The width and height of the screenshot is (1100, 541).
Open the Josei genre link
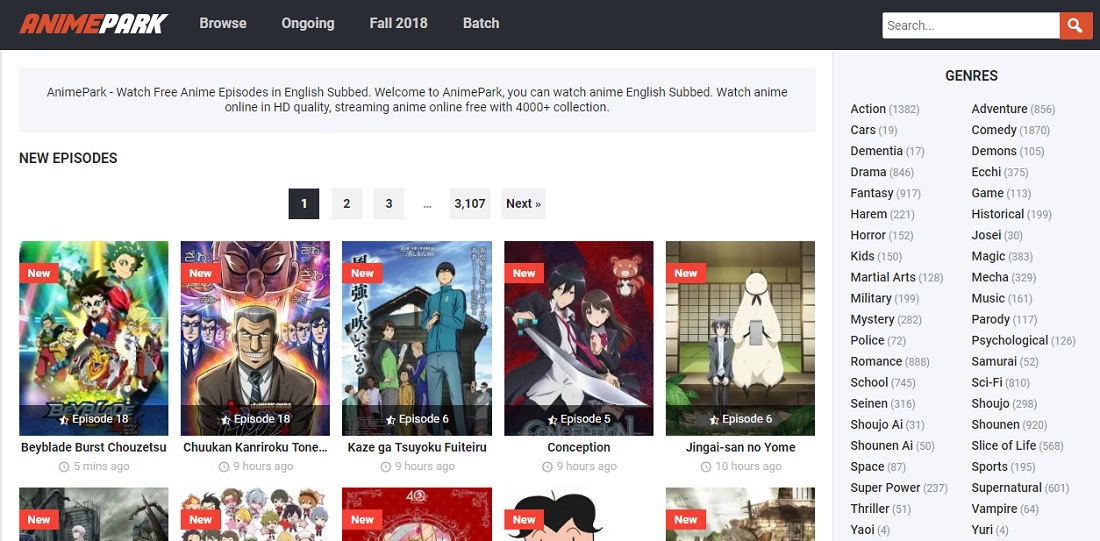pyautogui.click(x=986, y=235)
